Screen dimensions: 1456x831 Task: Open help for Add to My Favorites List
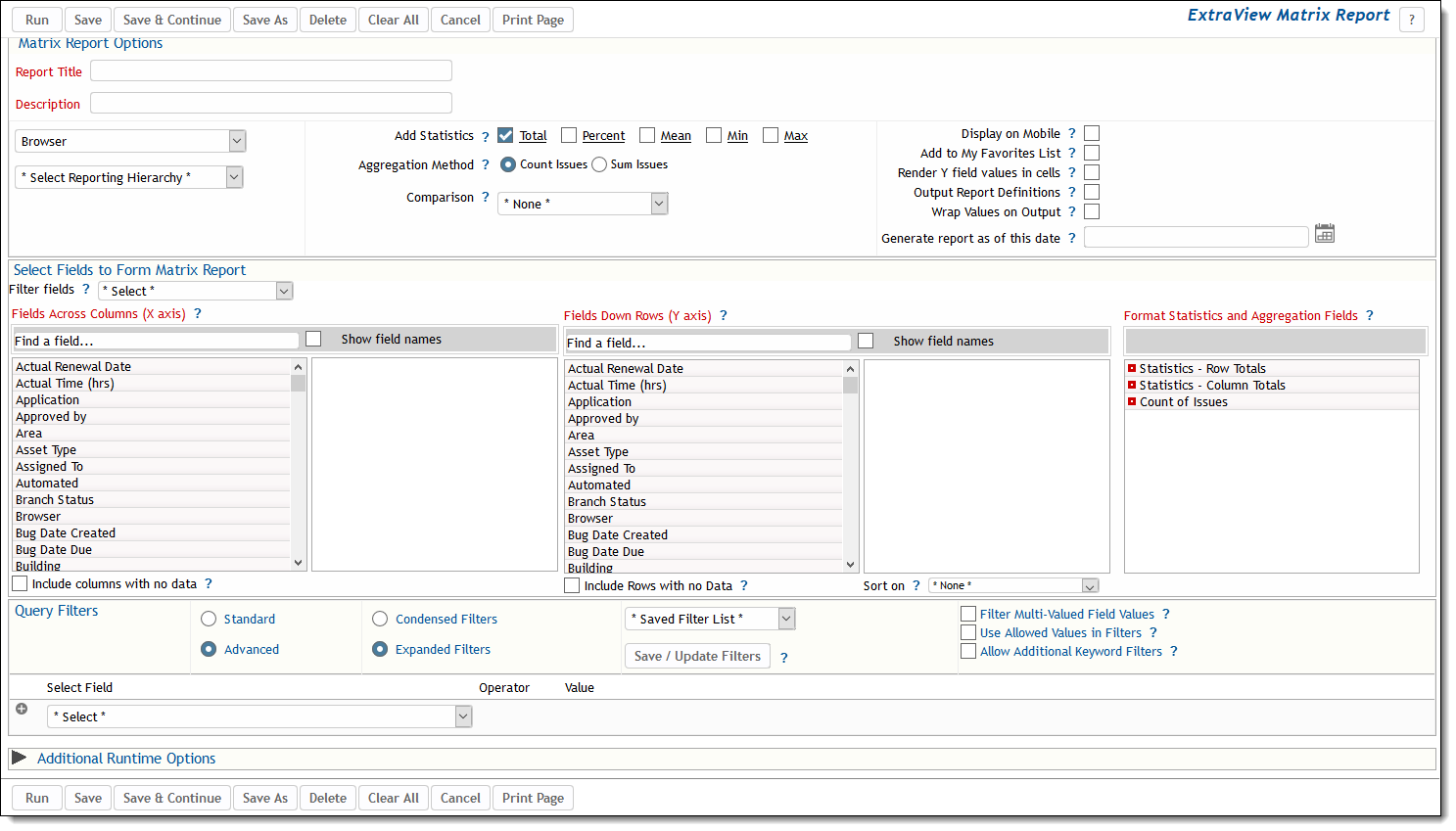click(1071, 153)
